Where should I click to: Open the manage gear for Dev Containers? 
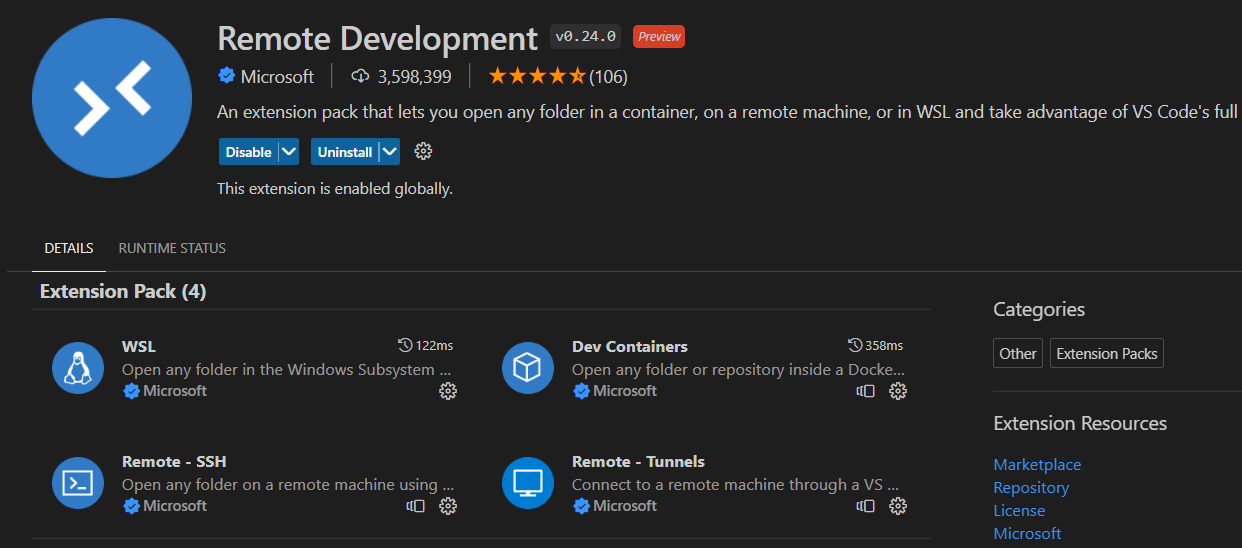coord(898,391)
